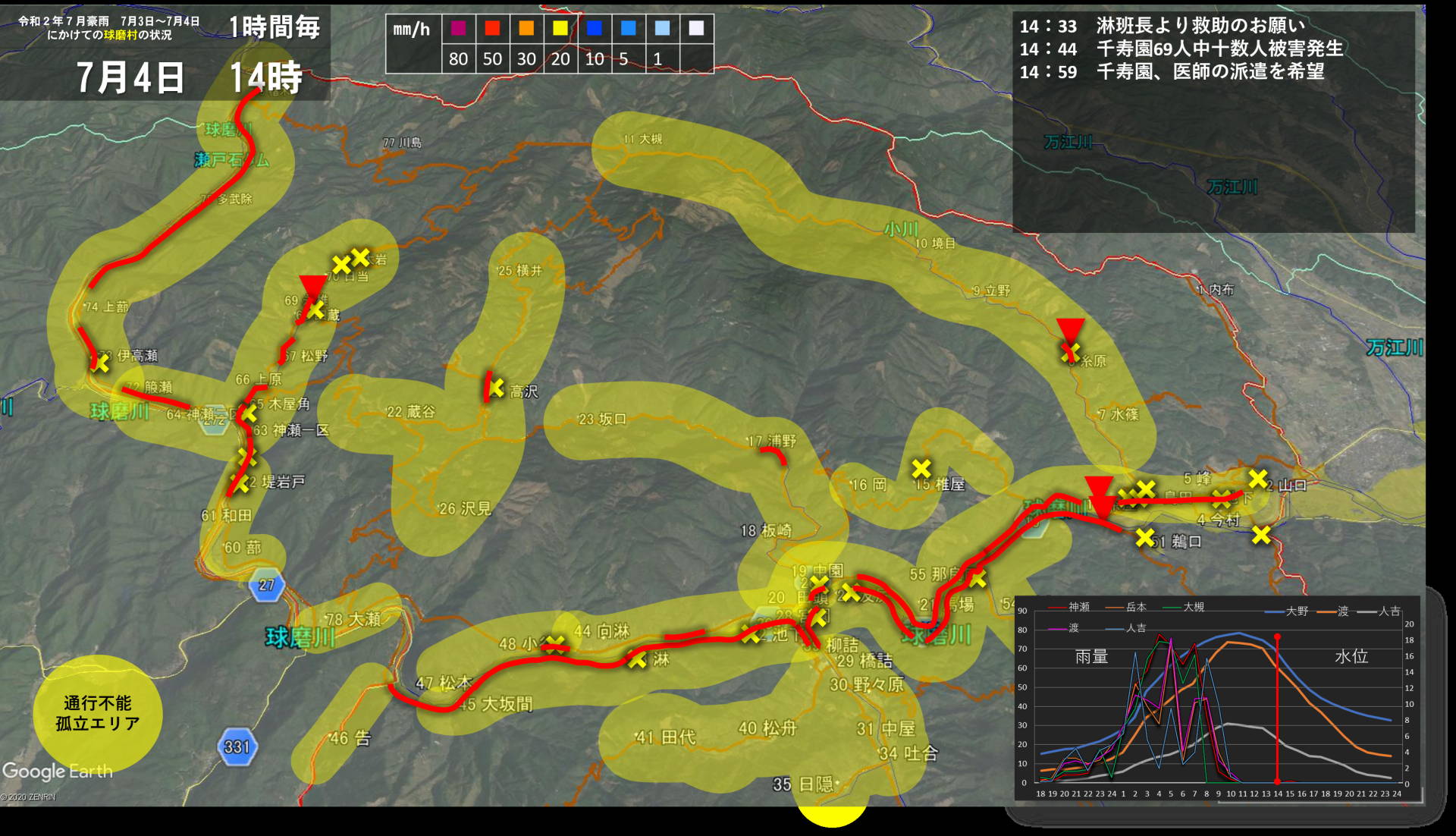Click the 11 大槻 place label
This screenshot has width=1456, height=836.
point(643,139)
